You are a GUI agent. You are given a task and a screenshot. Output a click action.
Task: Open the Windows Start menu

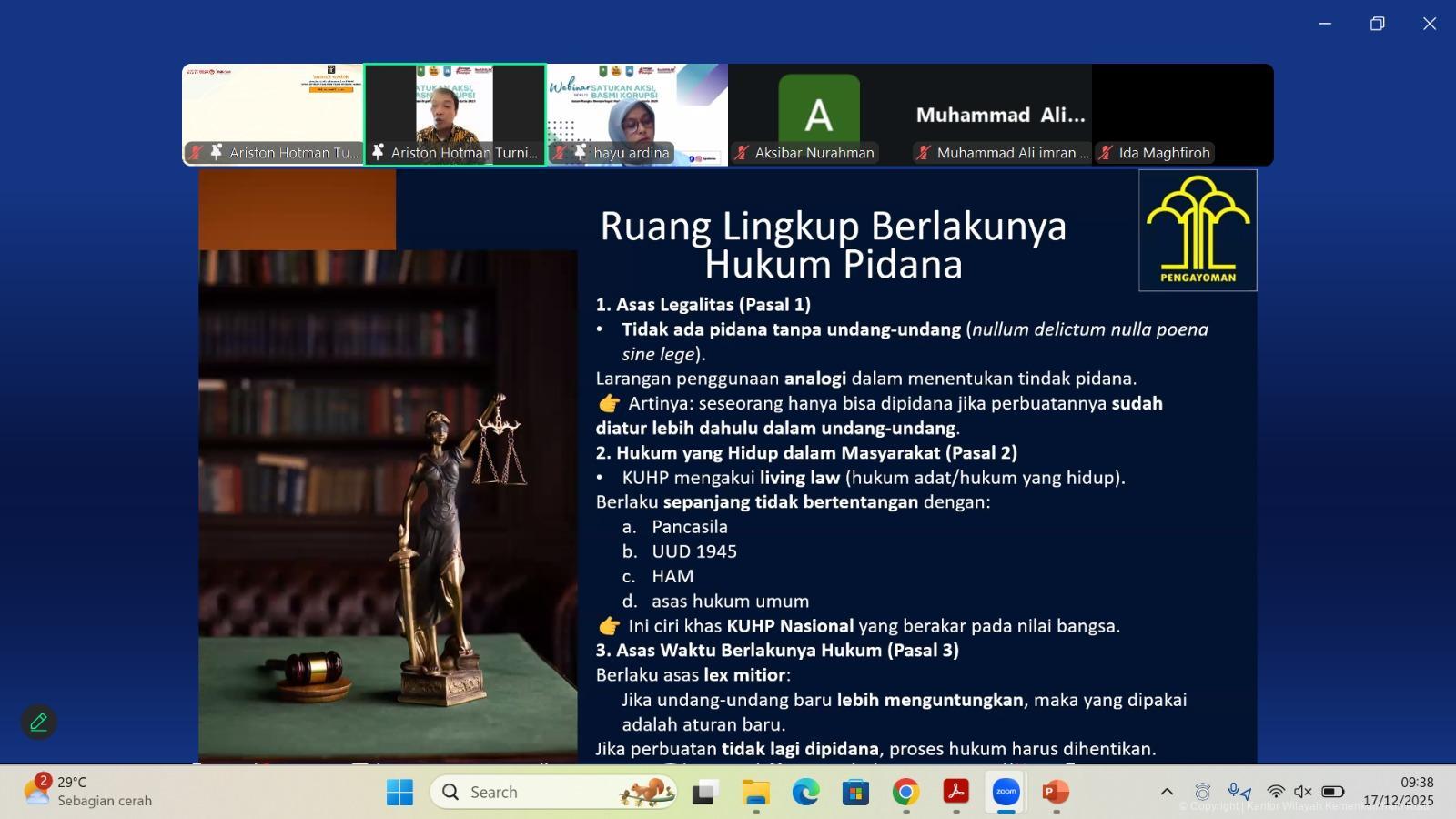point(399,792)
